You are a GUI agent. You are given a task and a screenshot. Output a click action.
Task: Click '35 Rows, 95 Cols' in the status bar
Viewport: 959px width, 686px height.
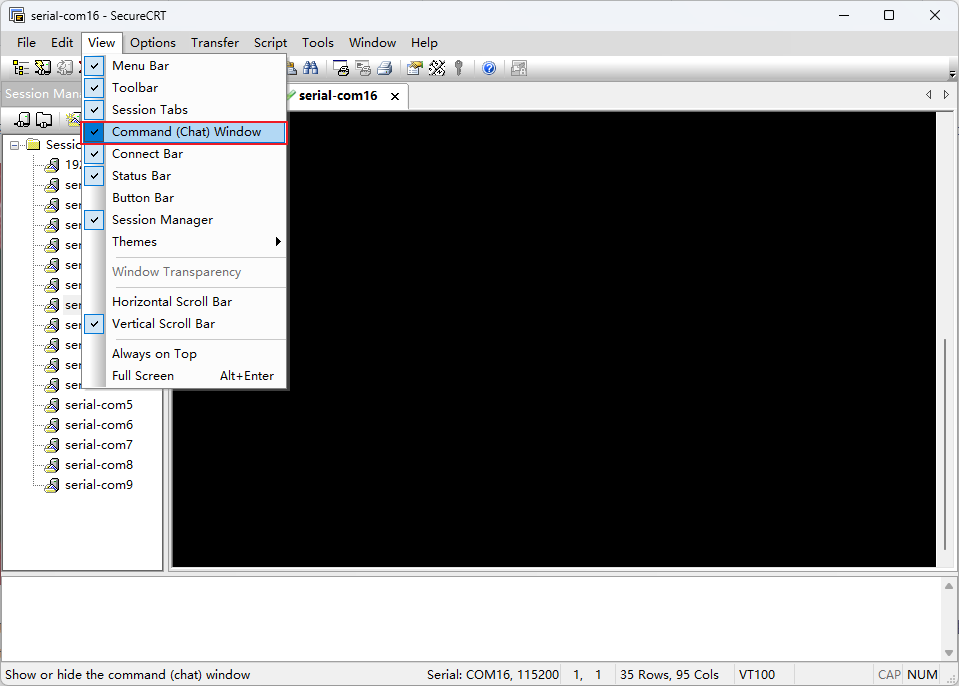click(669, 674)
